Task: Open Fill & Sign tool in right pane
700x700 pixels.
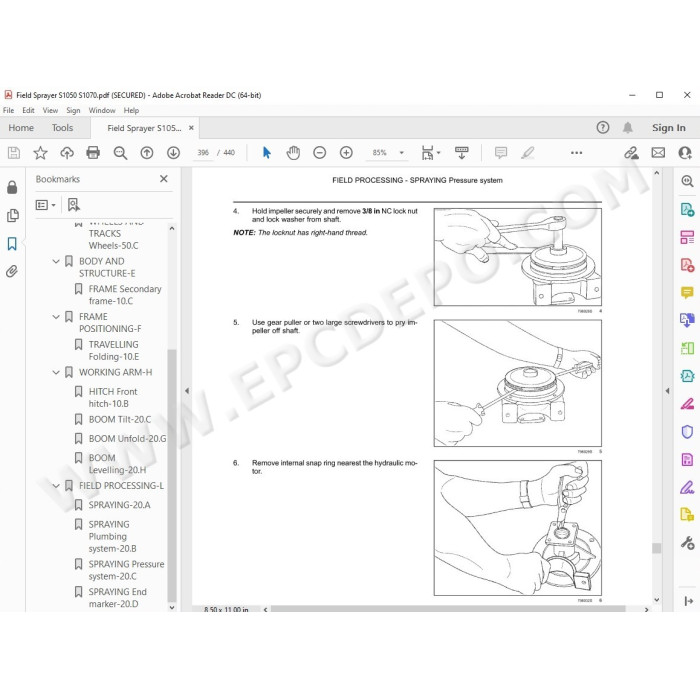Action: (x=687, y=488)
